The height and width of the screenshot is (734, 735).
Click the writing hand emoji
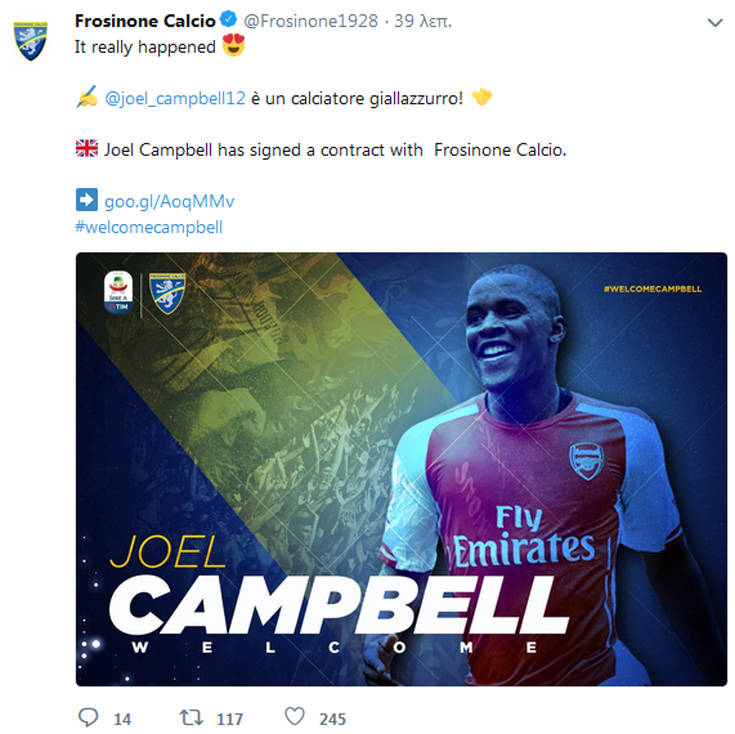[87, 97]
